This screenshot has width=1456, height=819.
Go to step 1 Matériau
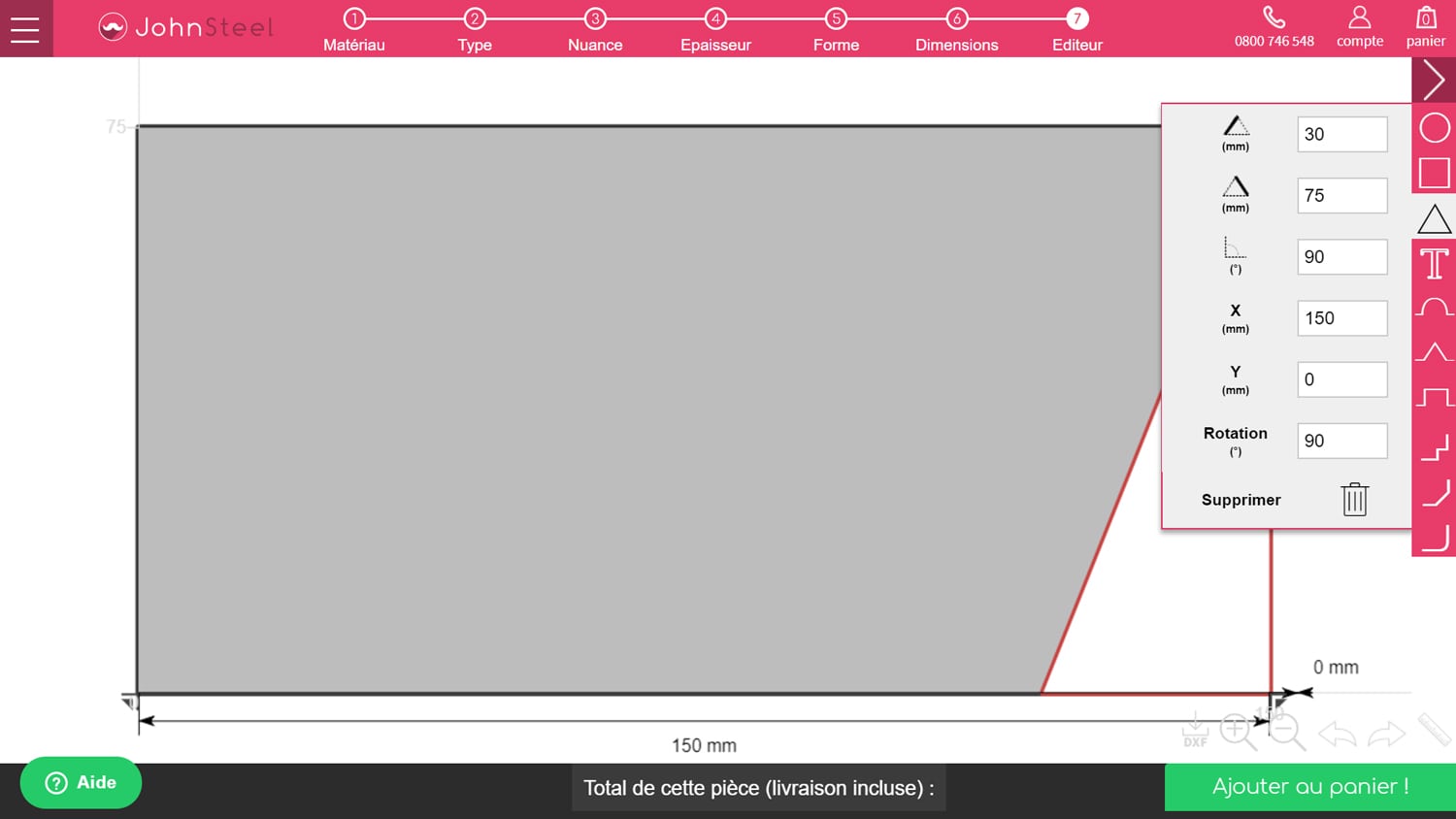coord(354,29)
